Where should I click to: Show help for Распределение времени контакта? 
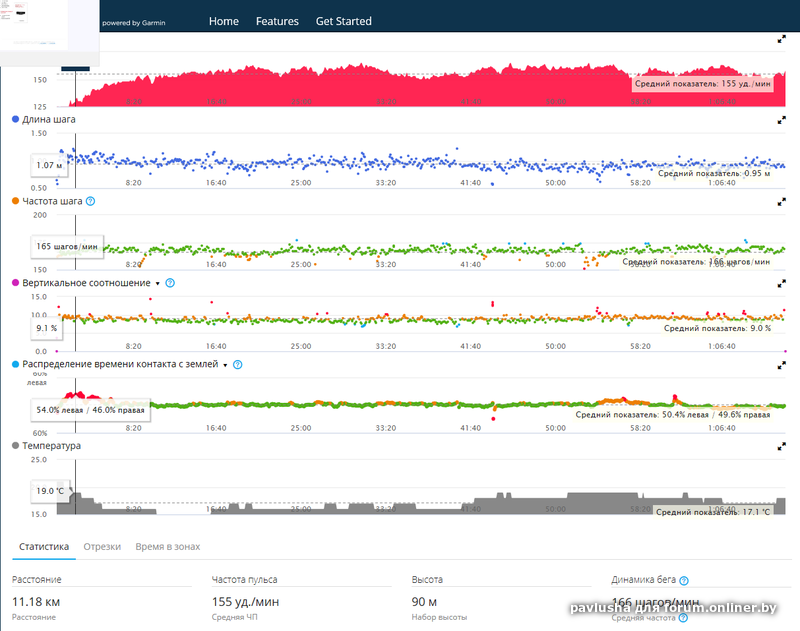238,365
